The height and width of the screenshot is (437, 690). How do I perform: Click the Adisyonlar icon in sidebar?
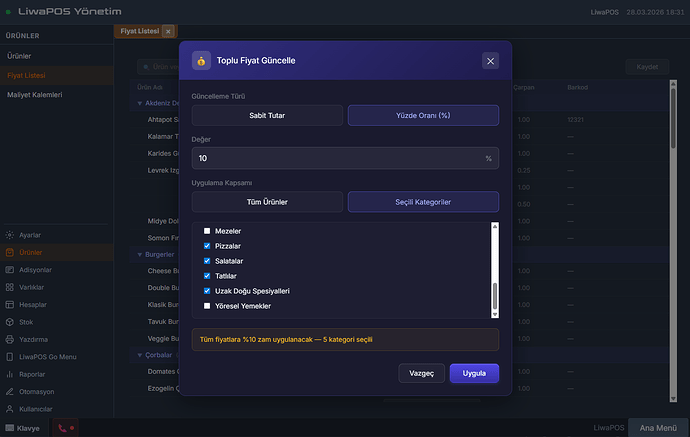pos(10,270)
